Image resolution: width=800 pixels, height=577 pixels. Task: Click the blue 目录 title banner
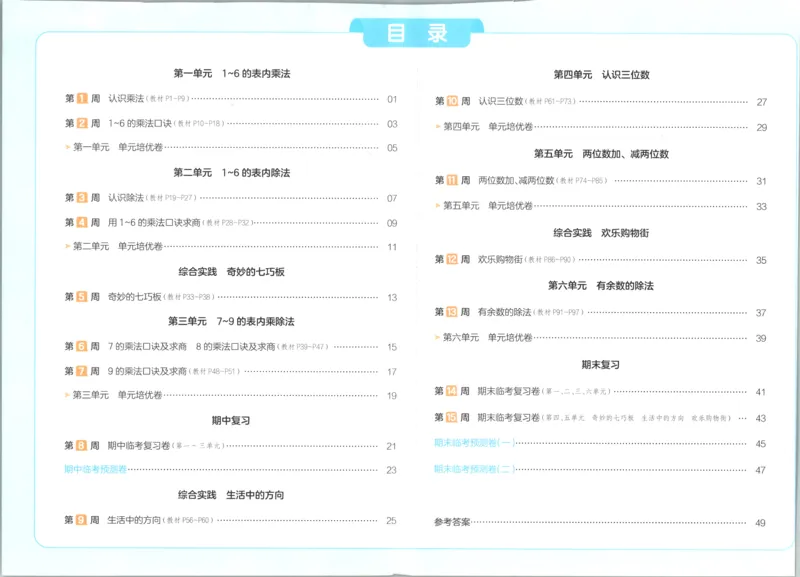click(416, 33)
